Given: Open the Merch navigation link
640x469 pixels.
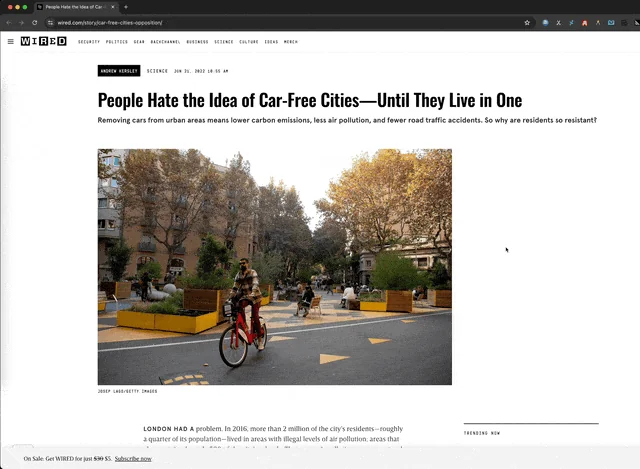Looking at the screenshot, I should click(x=291, y=42).
